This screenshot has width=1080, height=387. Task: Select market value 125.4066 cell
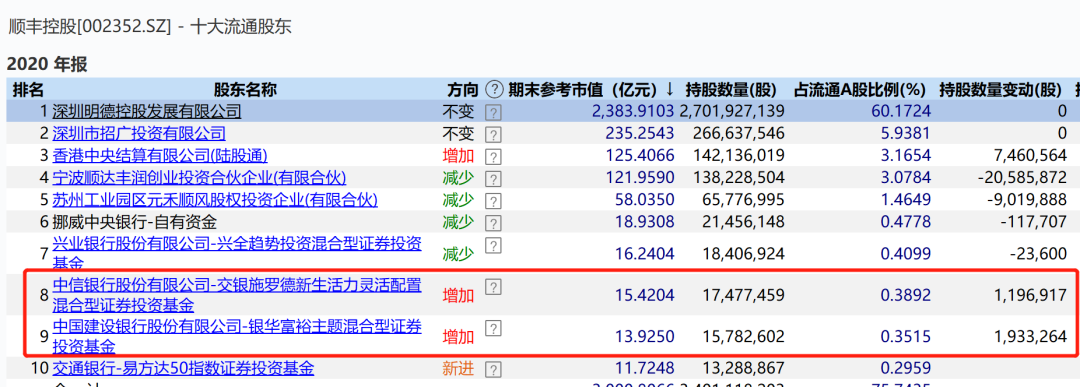click(x=640, y=156)
